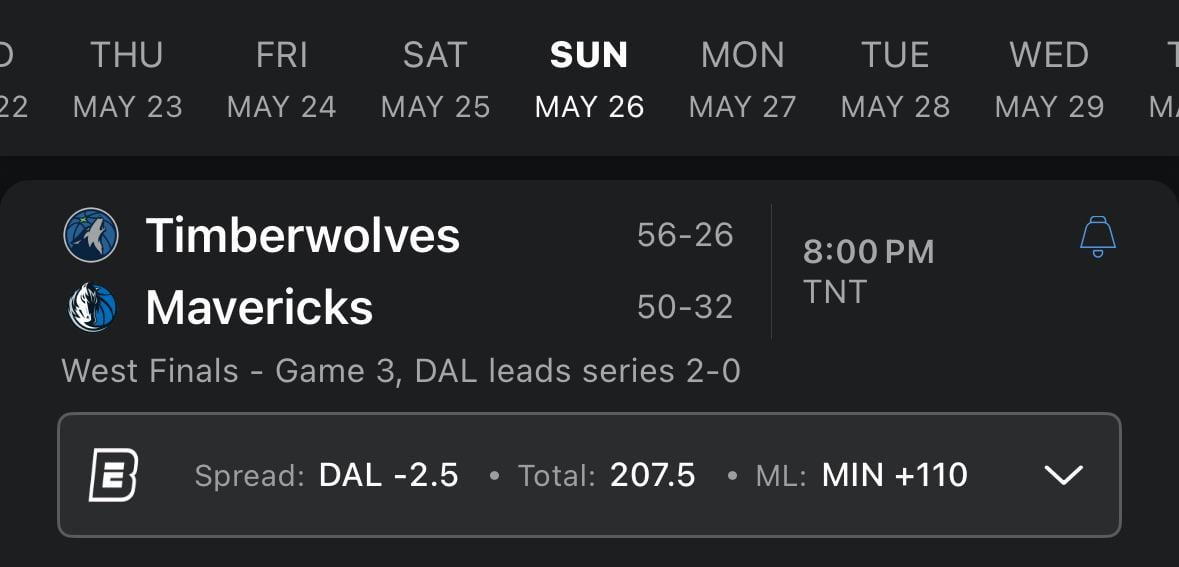Select the MIN +110 moneyline
Viewport: 1179px width, 567px height.
pos(894,475)
